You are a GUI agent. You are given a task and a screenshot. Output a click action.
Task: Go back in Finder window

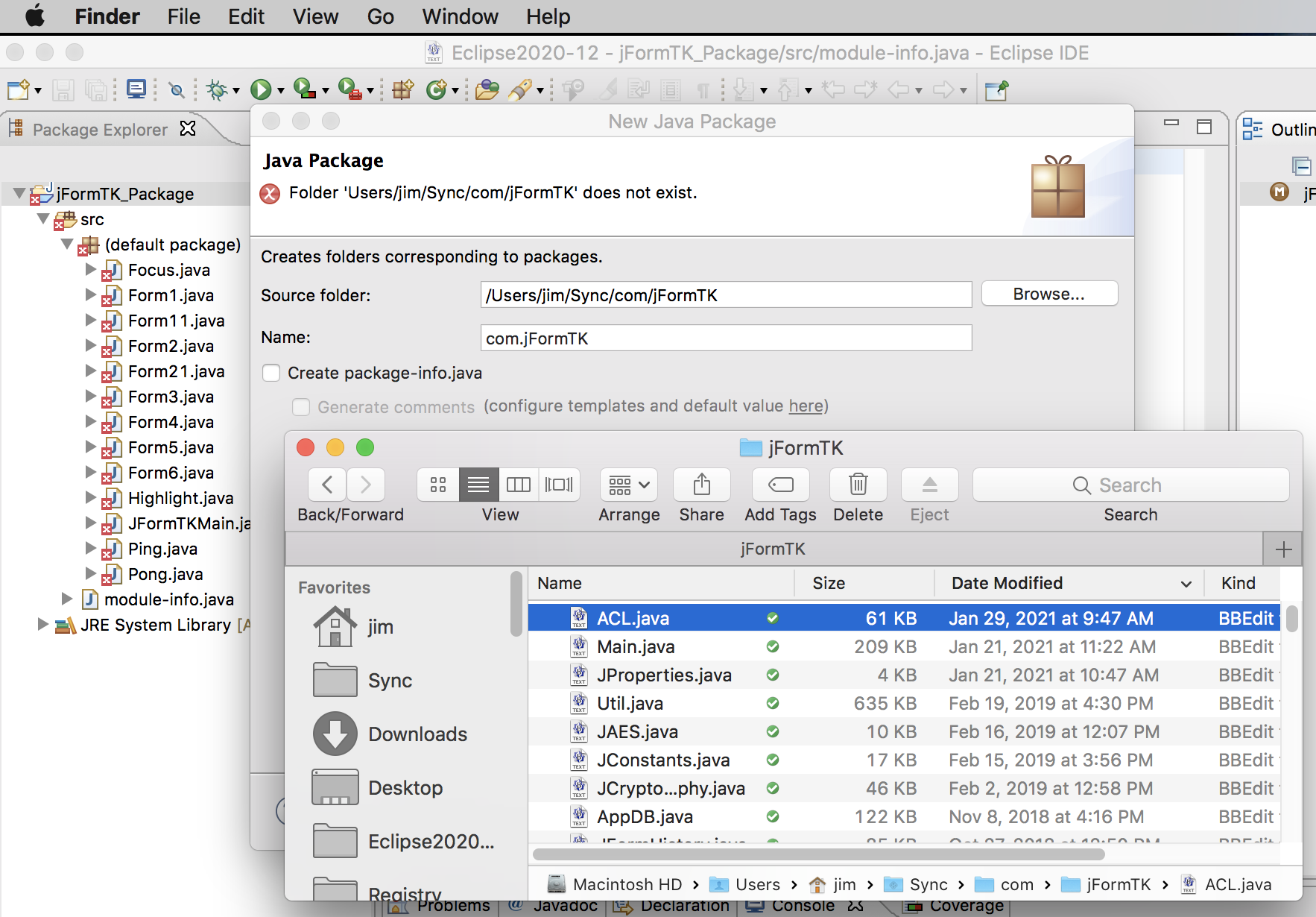[327, 485]
